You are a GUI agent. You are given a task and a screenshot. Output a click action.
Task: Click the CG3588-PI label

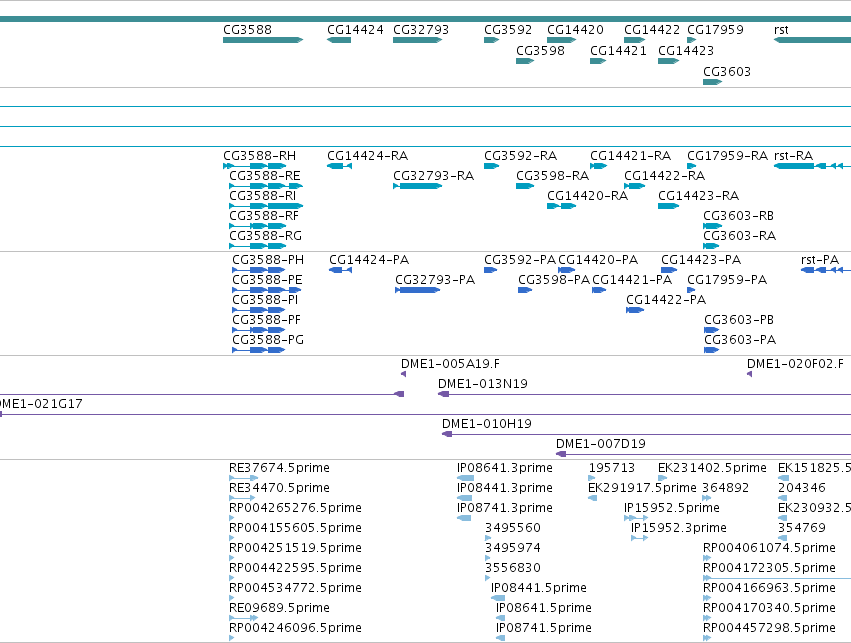(x=265, y=300)
